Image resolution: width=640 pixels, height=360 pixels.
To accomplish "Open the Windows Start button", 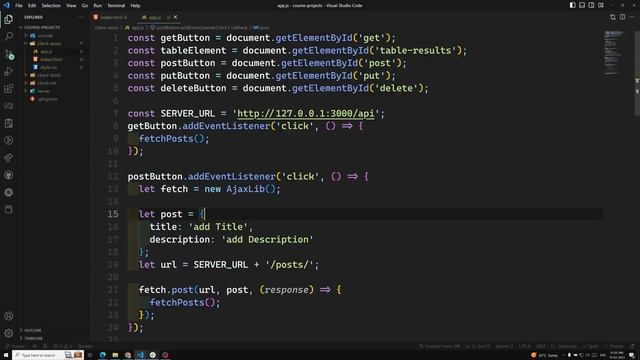I will tap(6, 355).
